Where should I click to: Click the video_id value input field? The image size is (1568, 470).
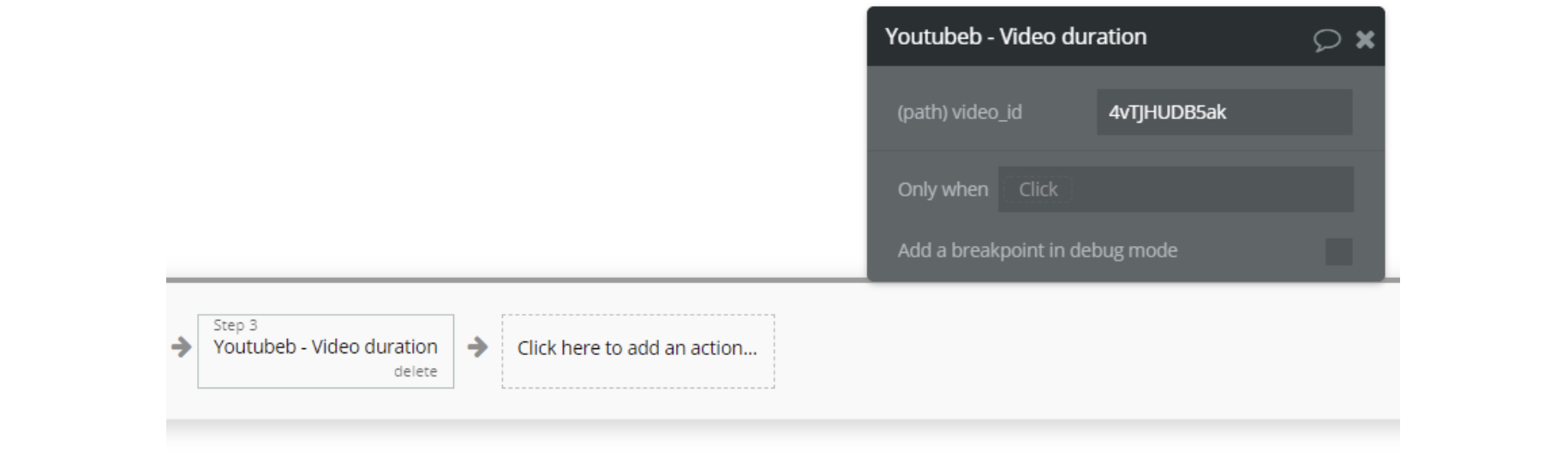[x=1224, y=112]
